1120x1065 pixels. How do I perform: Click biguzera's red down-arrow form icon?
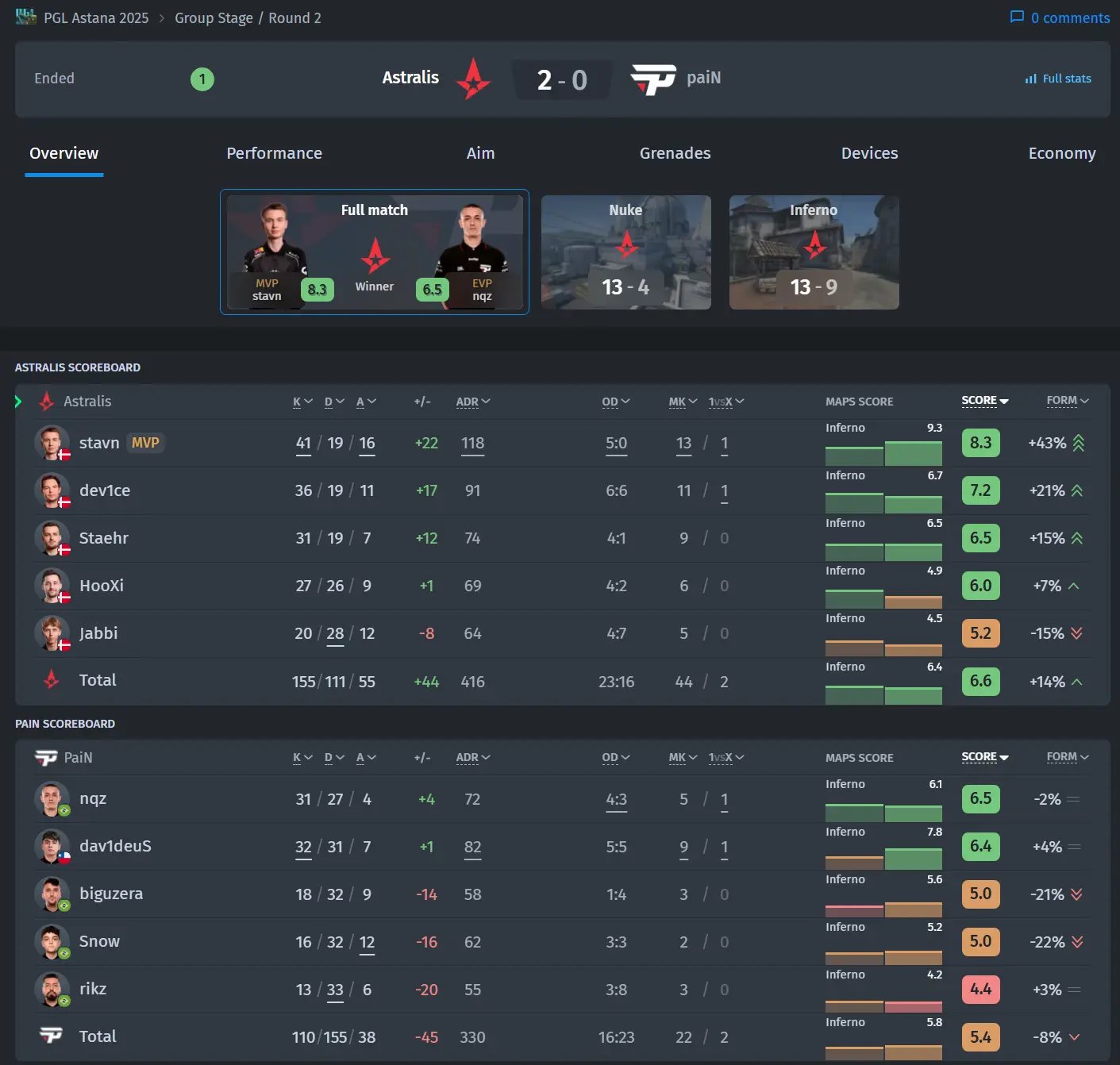pyautogui.click(x=1076, y=894)
